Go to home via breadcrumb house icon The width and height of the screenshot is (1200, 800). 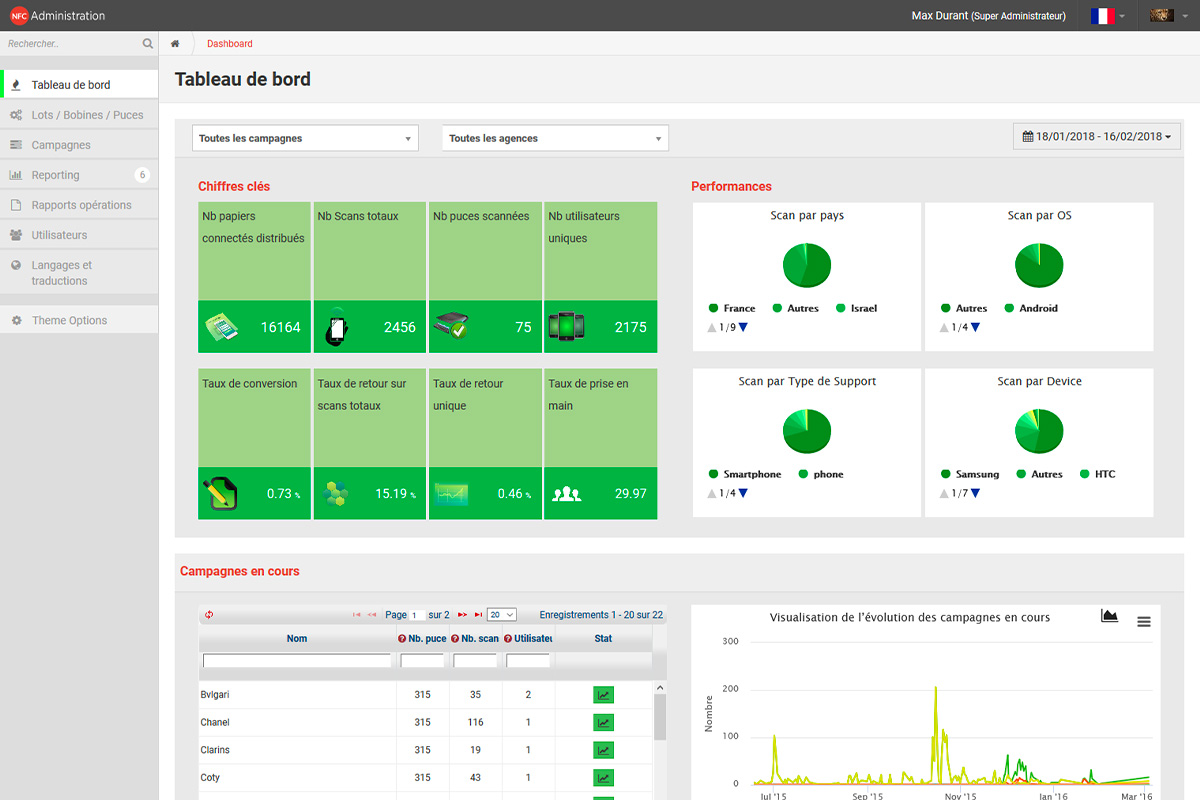[x=175, y=44]
